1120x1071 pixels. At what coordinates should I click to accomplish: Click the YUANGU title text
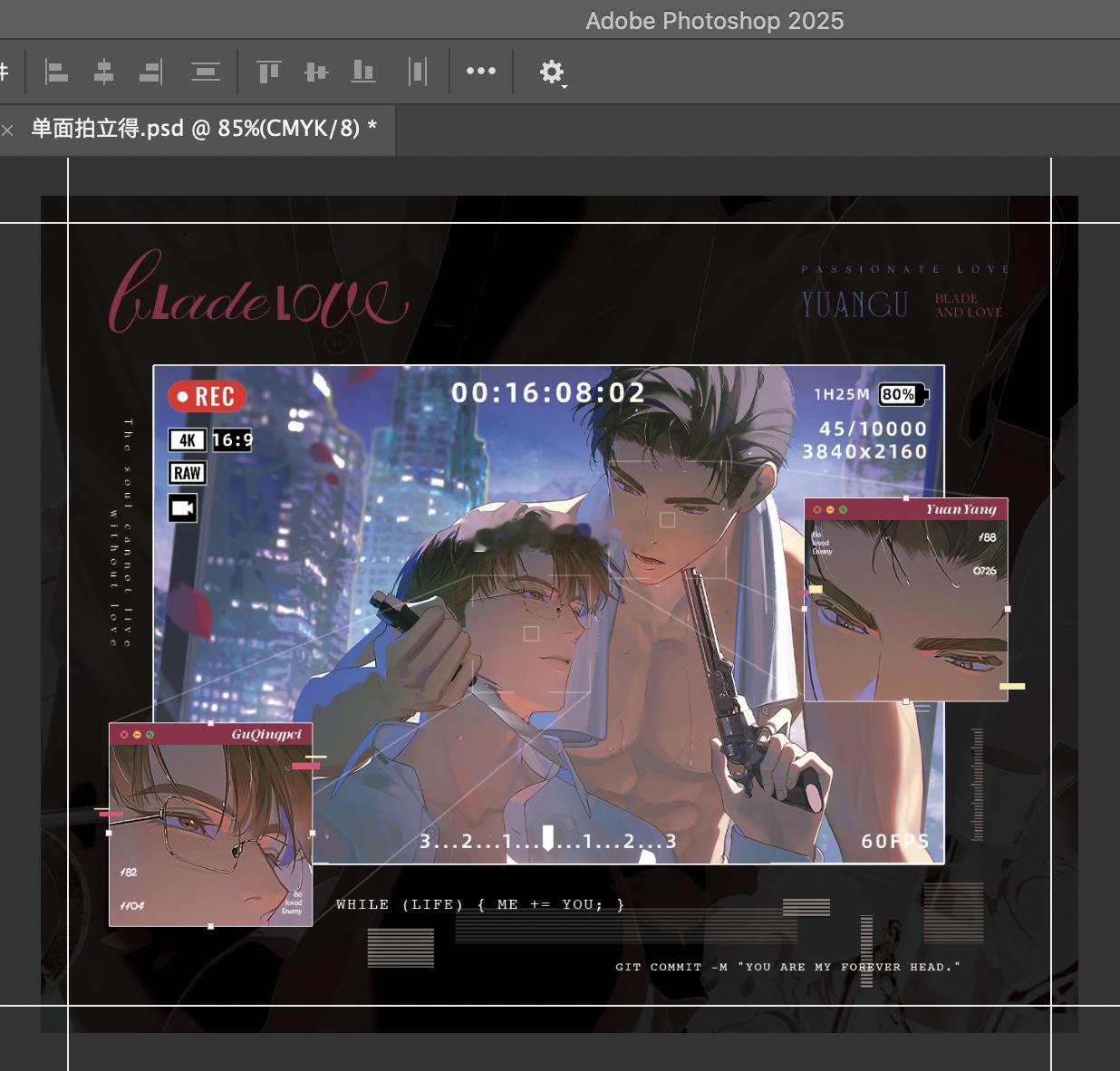(854, 304)
